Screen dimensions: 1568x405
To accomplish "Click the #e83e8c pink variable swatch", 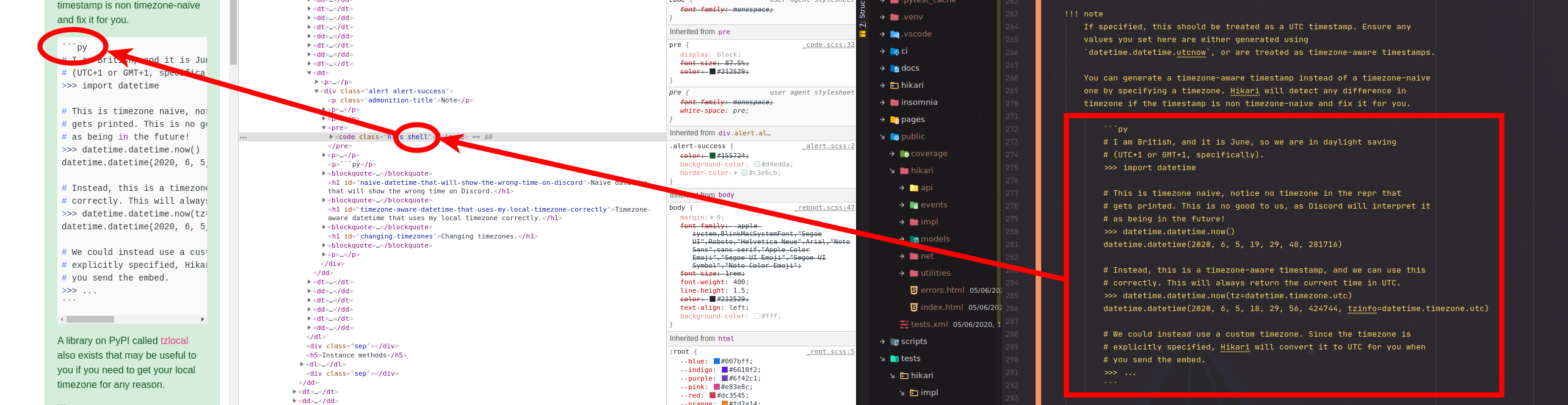I will 717,387.
